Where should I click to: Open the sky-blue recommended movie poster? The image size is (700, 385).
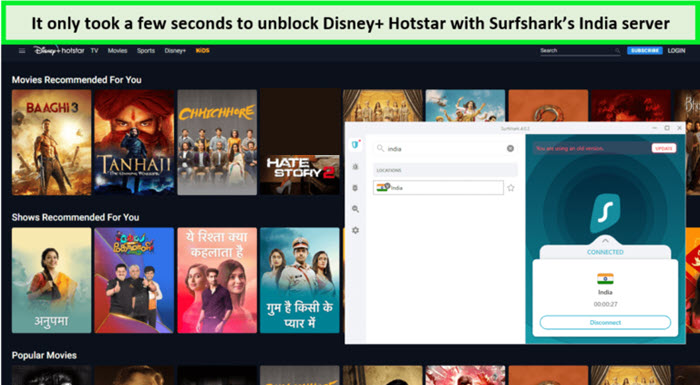[x=465, y=105]
